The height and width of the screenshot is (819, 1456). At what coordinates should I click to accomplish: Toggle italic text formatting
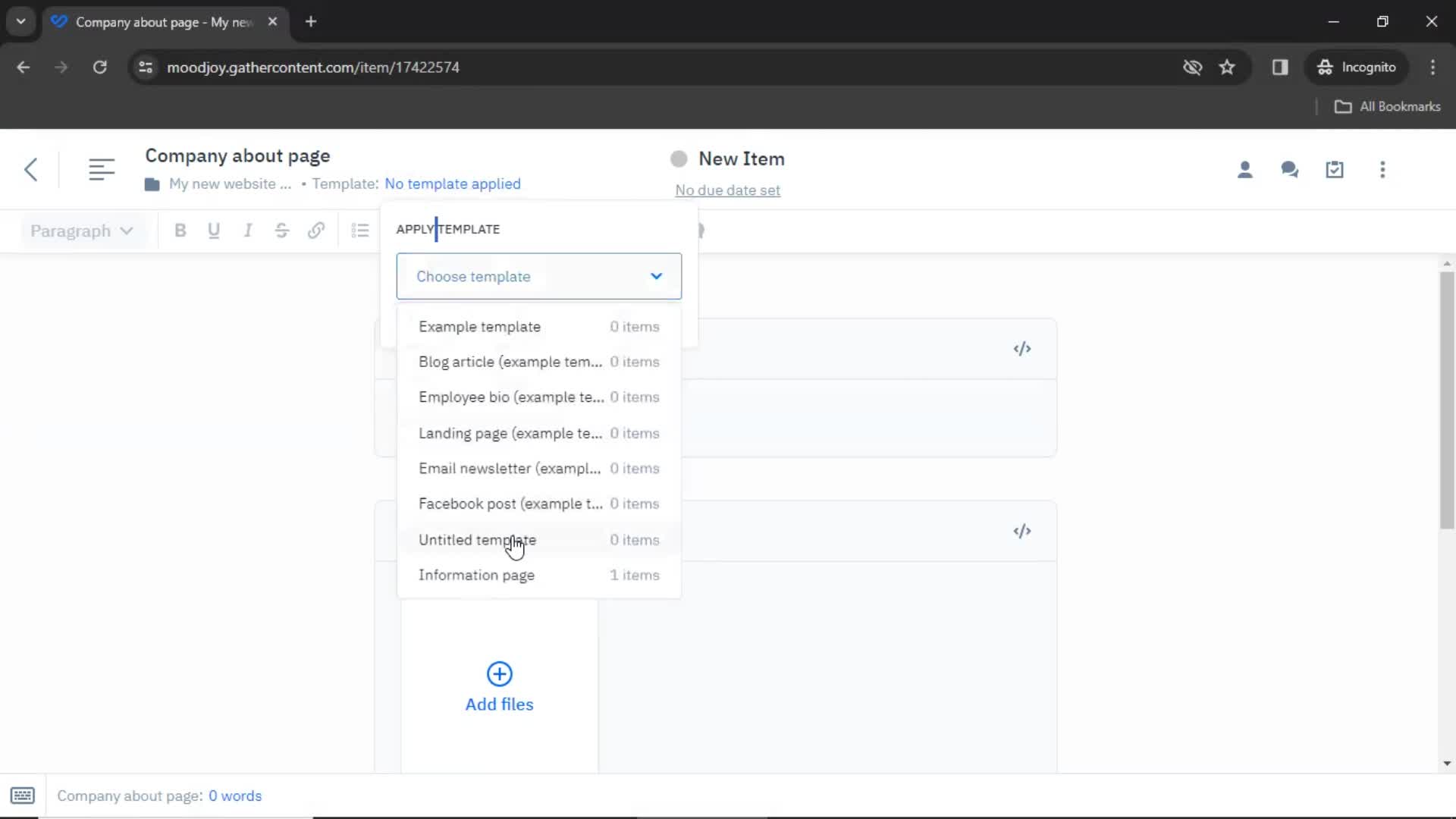pyautogui.click(x=248, y=231)
